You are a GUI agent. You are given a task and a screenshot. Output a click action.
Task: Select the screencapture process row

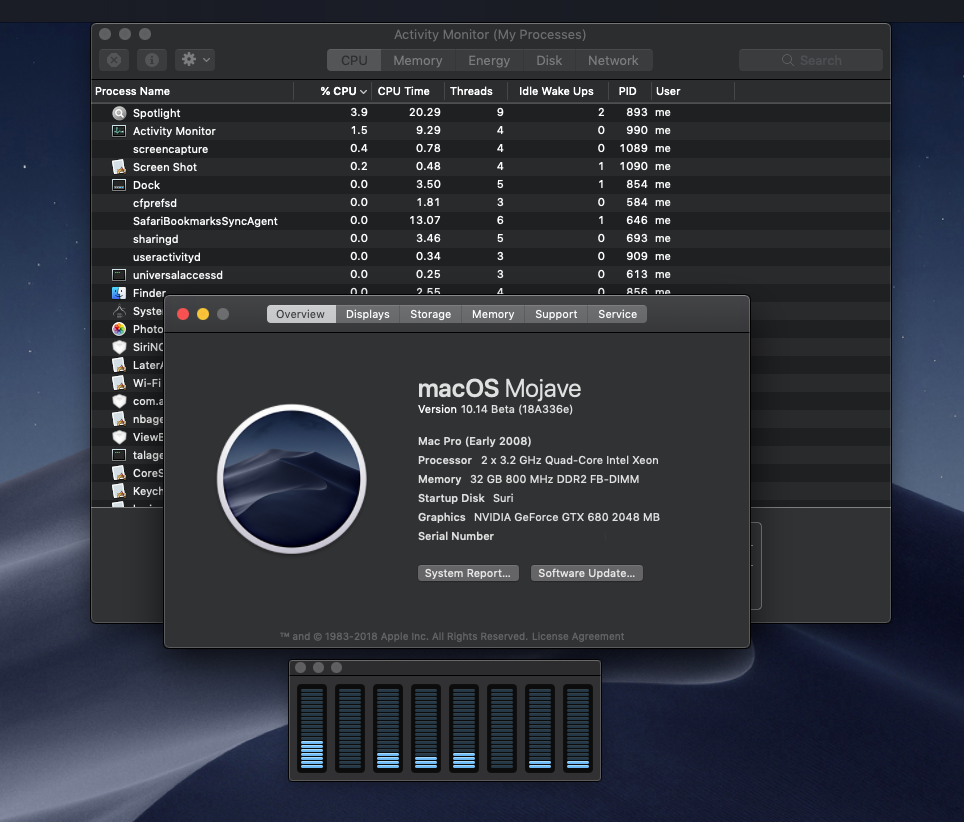(x=491, y=149)
